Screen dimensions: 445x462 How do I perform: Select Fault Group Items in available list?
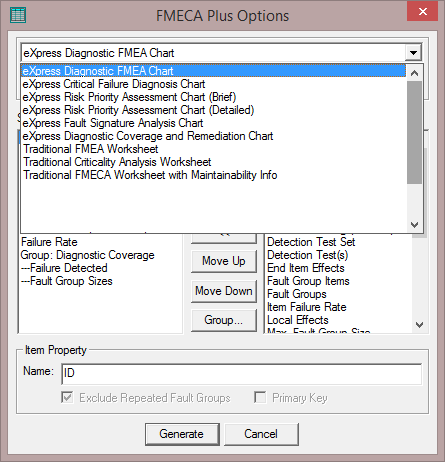coord(308,281)
